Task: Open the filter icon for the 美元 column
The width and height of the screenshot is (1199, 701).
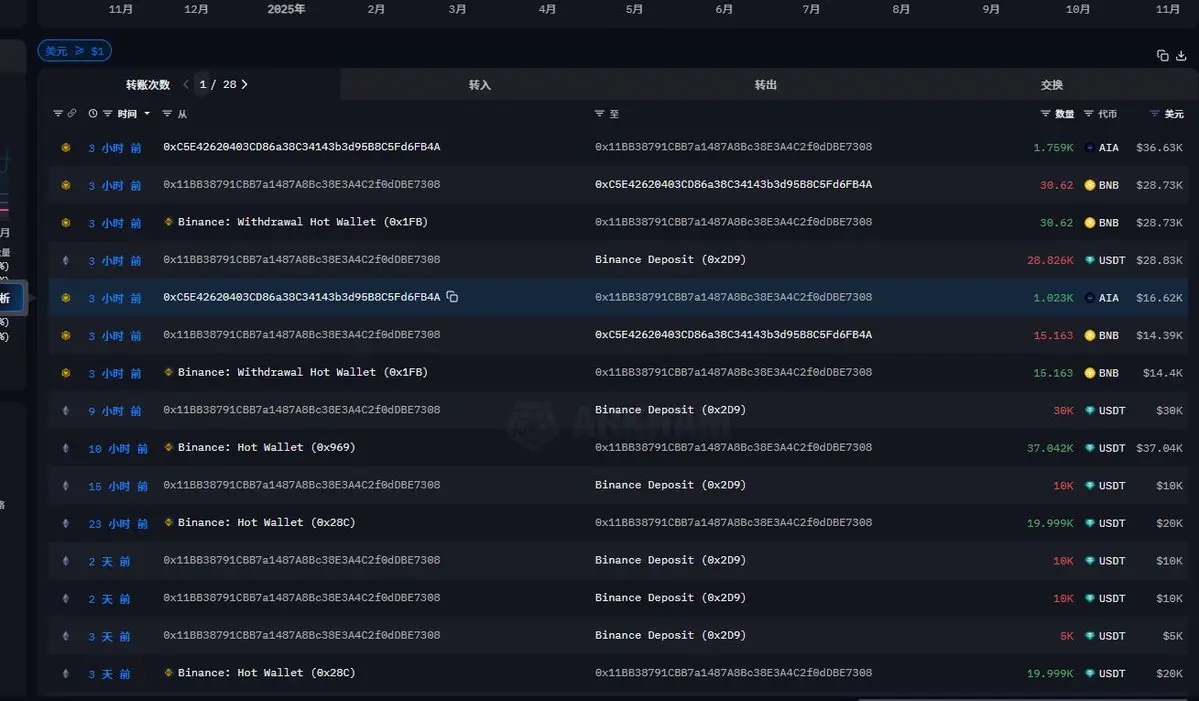Action: point(1154,113)
